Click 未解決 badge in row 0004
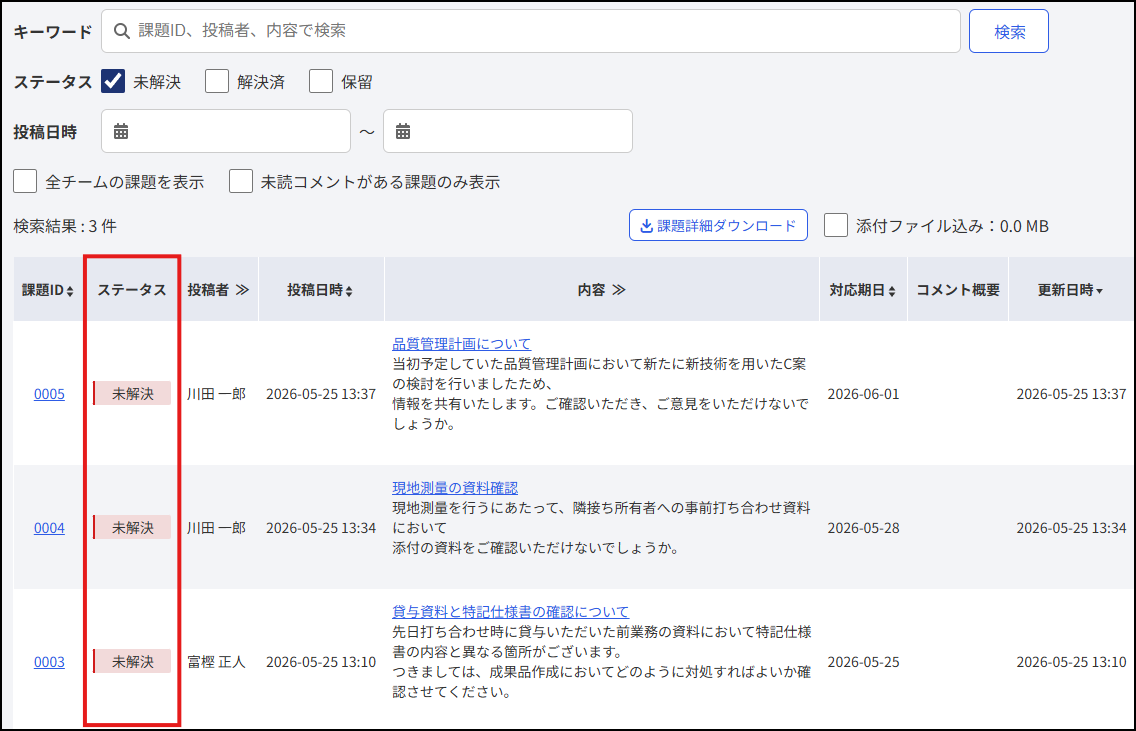Image resolution: width=1136 pixels, height=731 pixels. (x=133, y=527)
